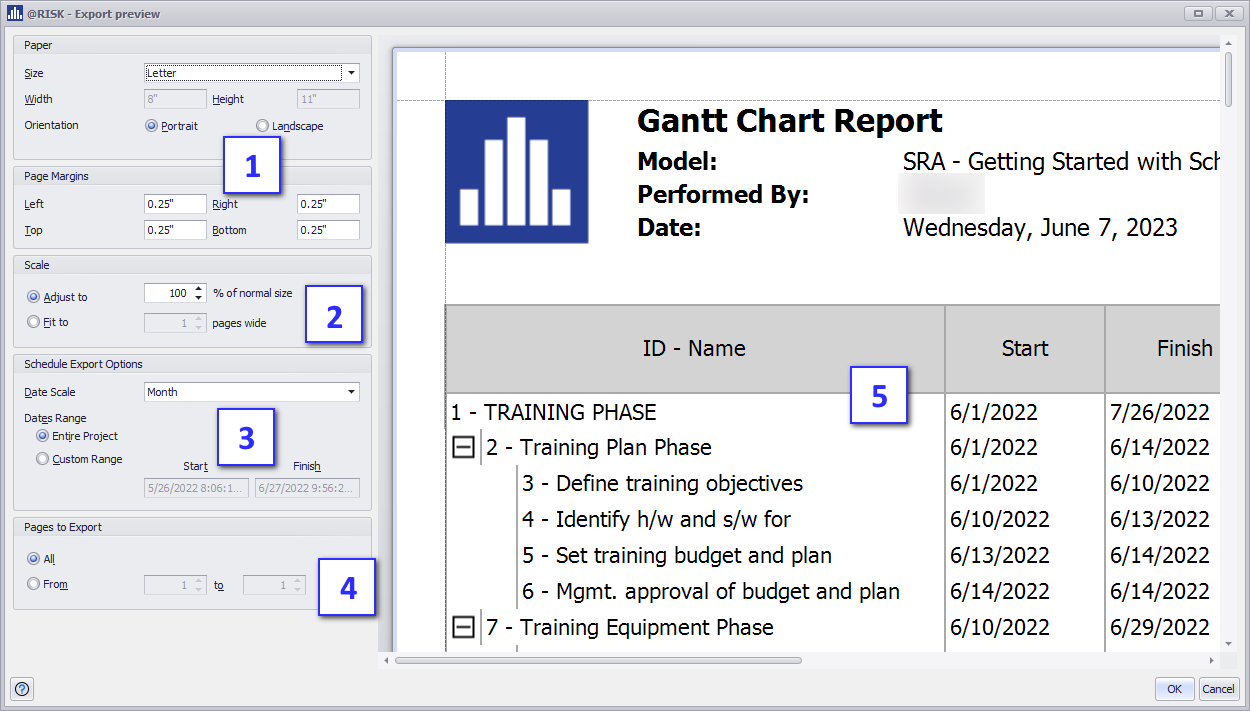The height and width of the screenshot is (711, 1250).
Task: Click the @RISK logo in report header
Action: pos(516,172)
